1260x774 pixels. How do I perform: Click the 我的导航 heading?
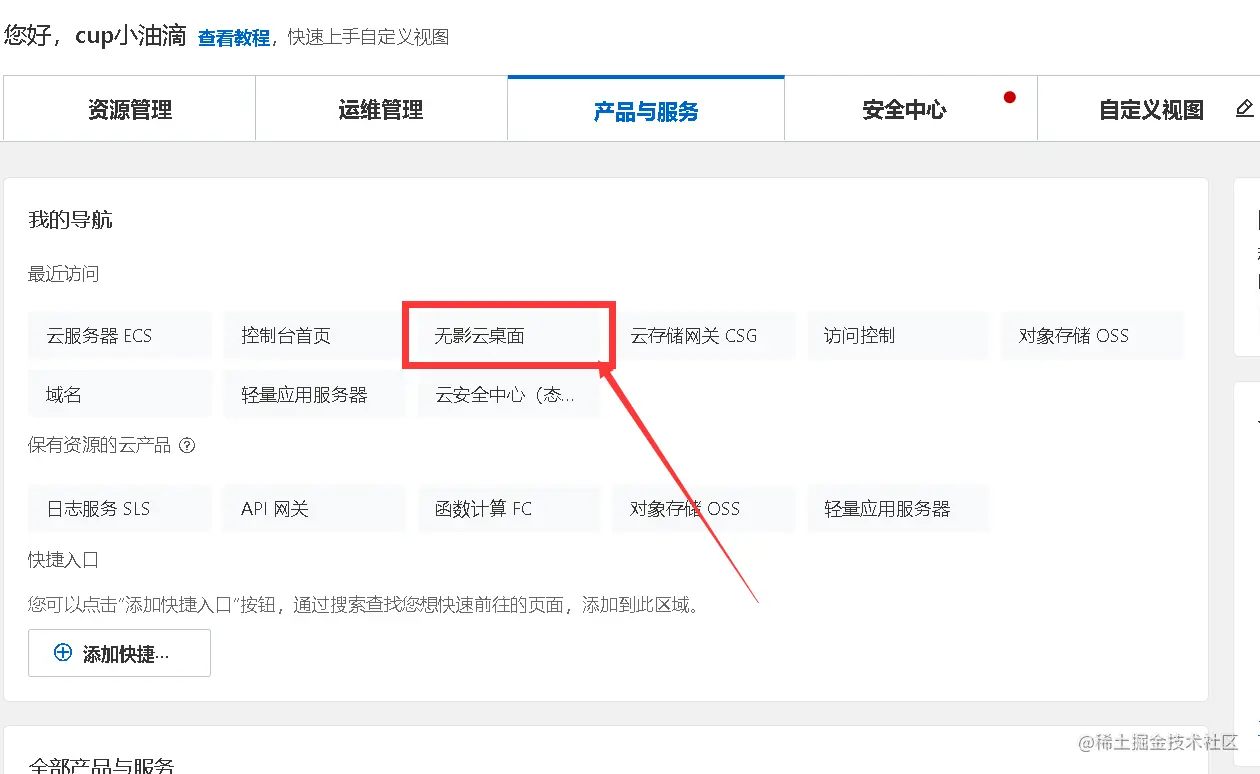point(70,220)
